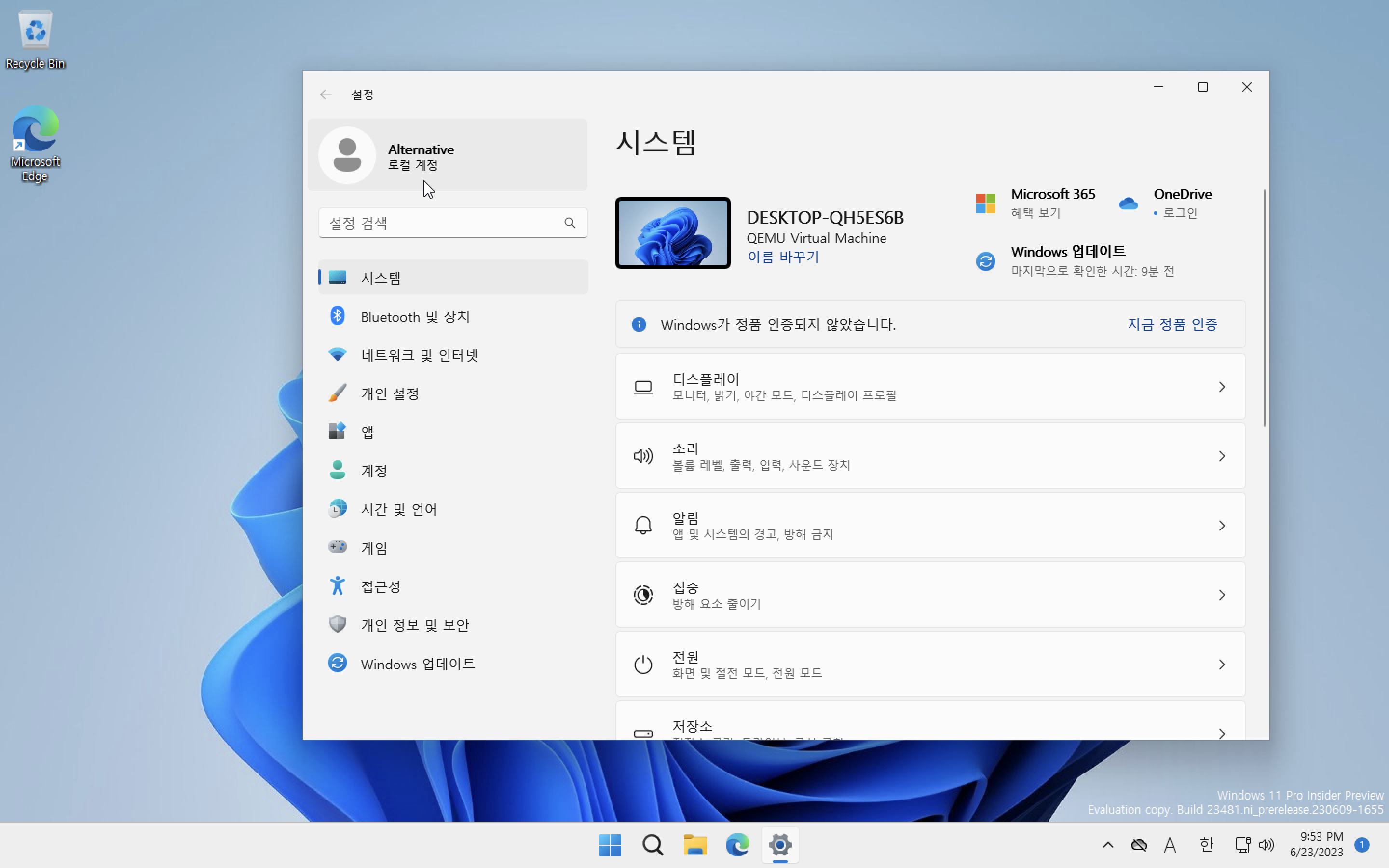Click the OneDrive cloud icon
This screenshot has height=868, width=1389.
[1128, 203]
